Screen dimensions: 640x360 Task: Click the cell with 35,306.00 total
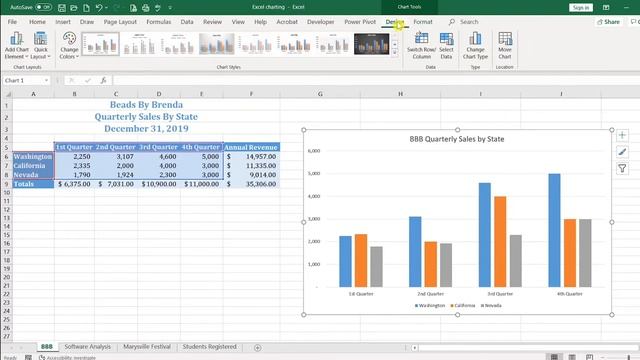(251, 184)
